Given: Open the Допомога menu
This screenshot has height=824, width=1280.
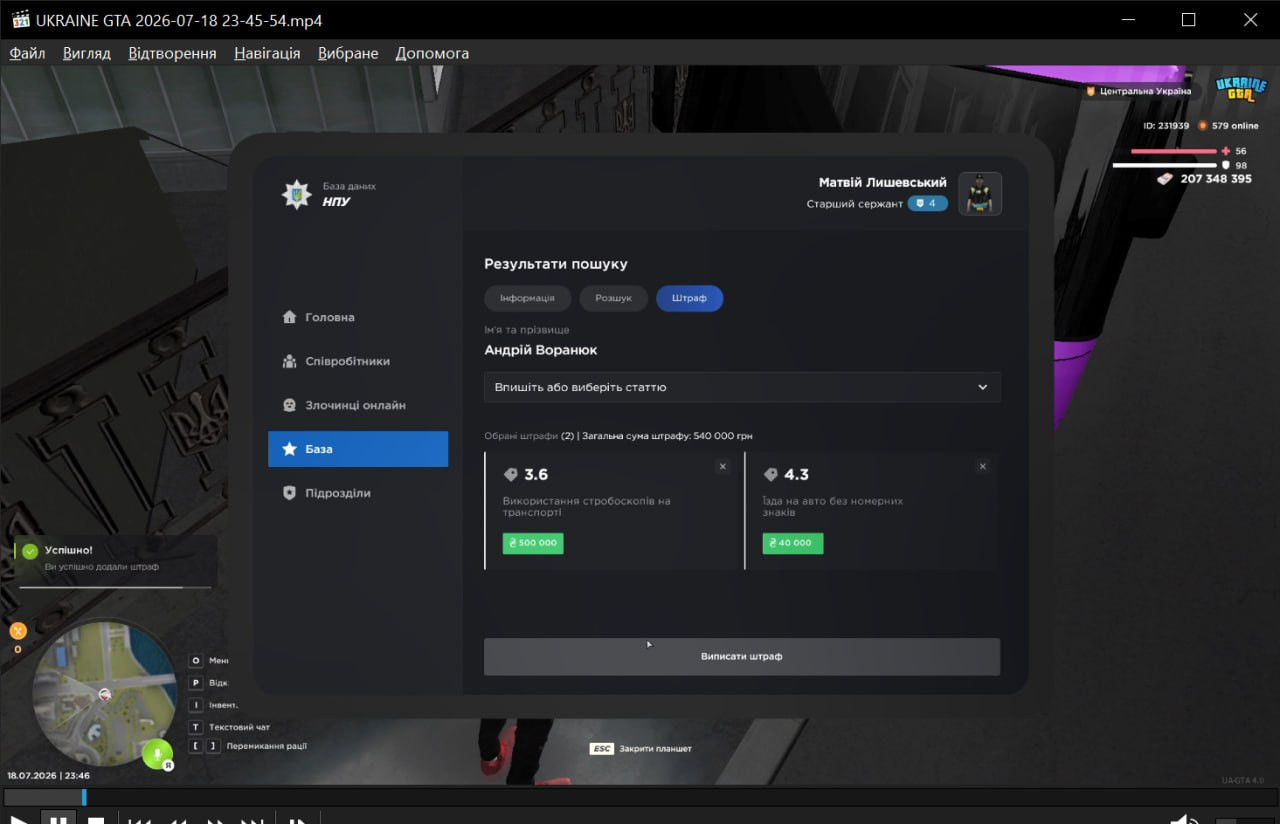Looking at the screenshot, I should (432, 53).
